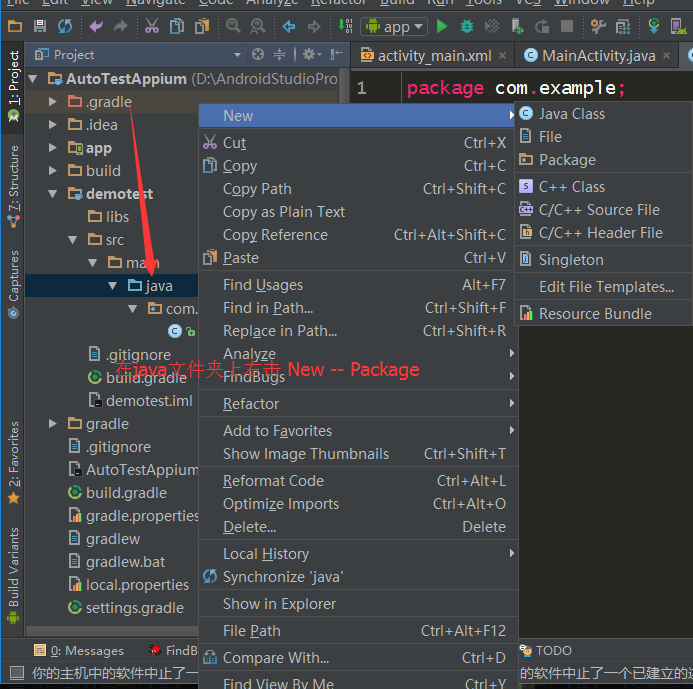Select Java Class in New submenu
This screenshot has height=689, width=693.
coord(571,114)
